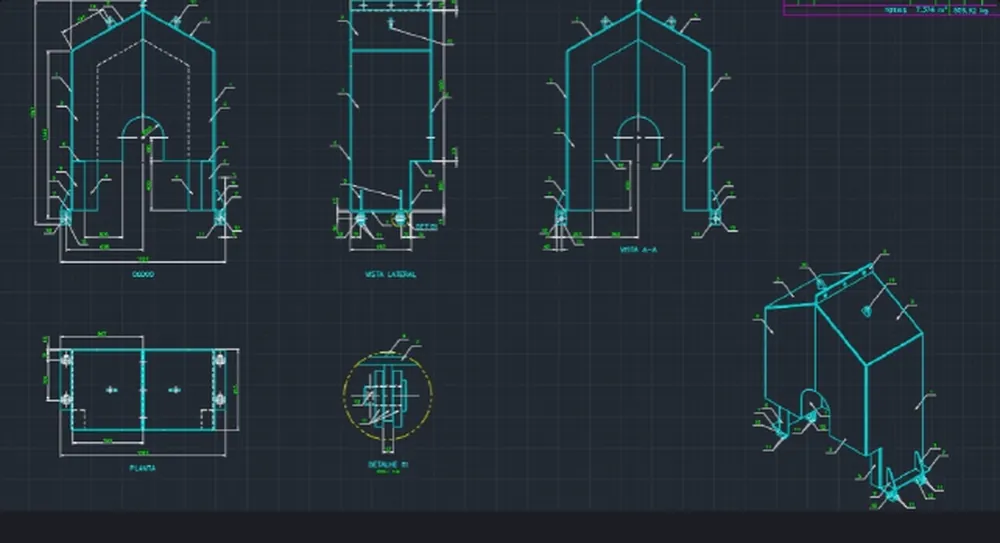
Task: Select the view title text under the front view
Action: [x=143, y=274]
